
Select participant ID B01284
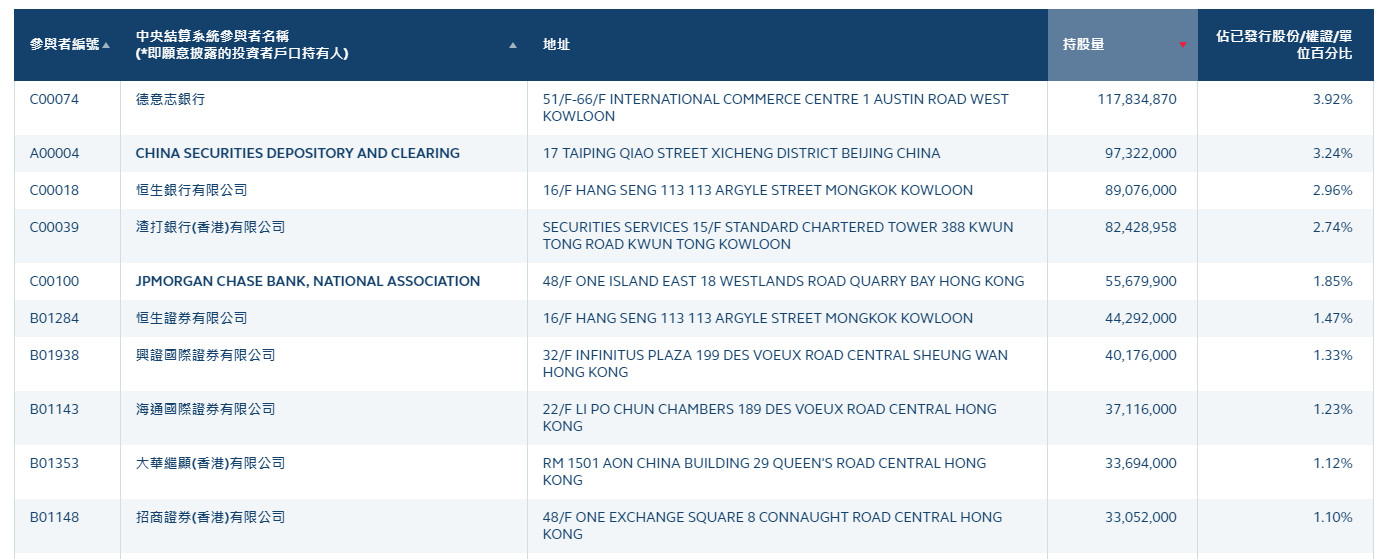coord(54,318)
